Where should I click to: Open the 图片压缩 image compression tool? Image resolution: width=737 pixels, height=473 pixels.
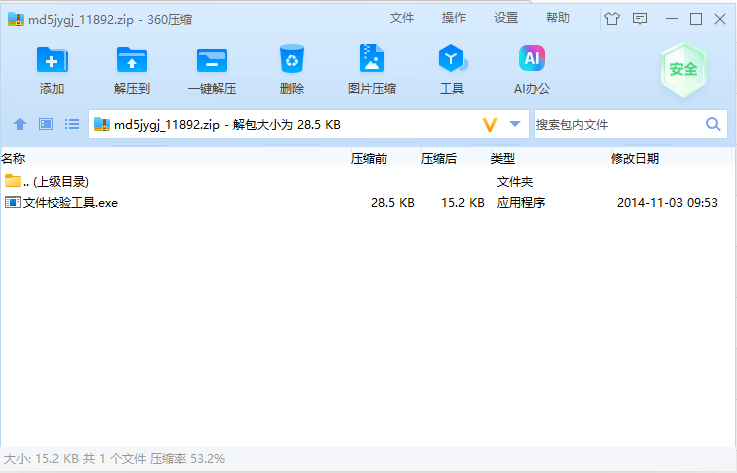pos(372,58)
